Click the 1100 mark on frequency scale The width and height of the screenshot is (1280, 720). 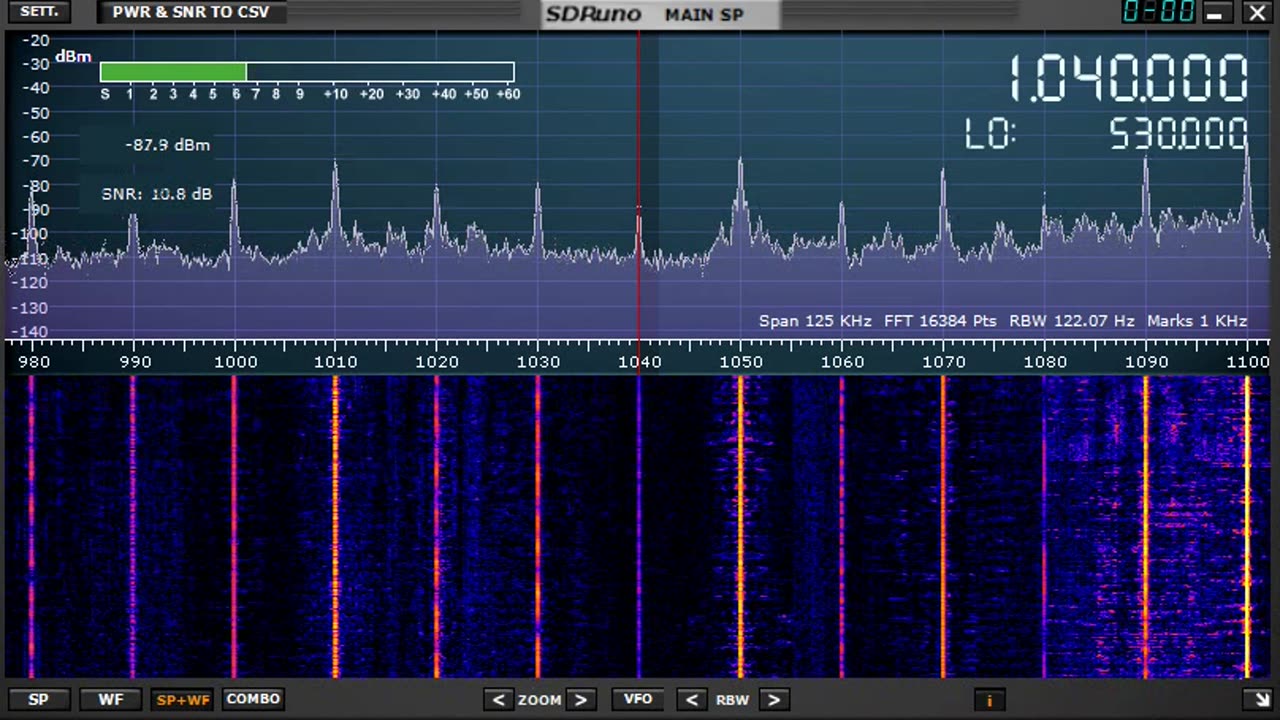[1247, 362]
